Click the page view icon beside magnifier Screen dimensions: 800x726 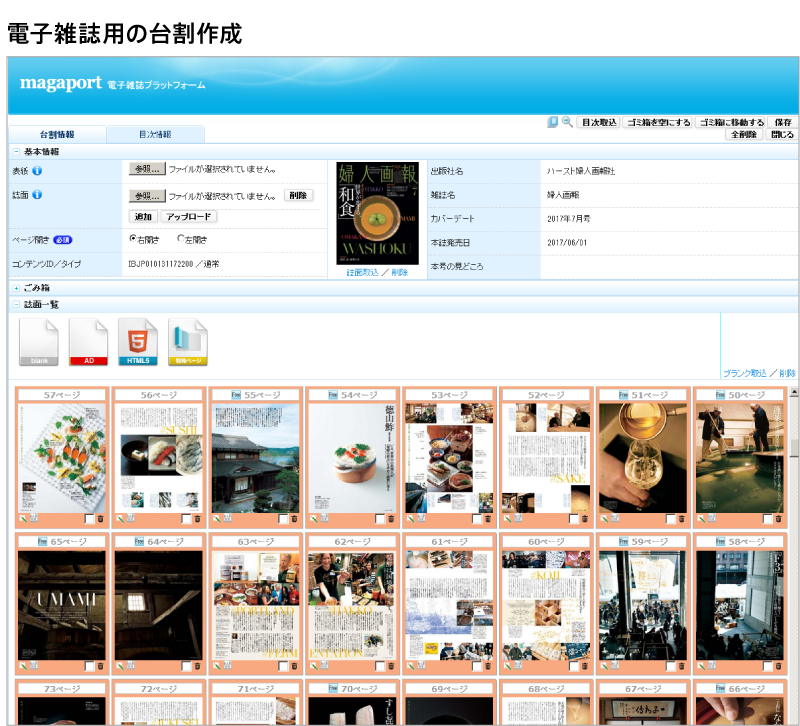tap(553, 122)
